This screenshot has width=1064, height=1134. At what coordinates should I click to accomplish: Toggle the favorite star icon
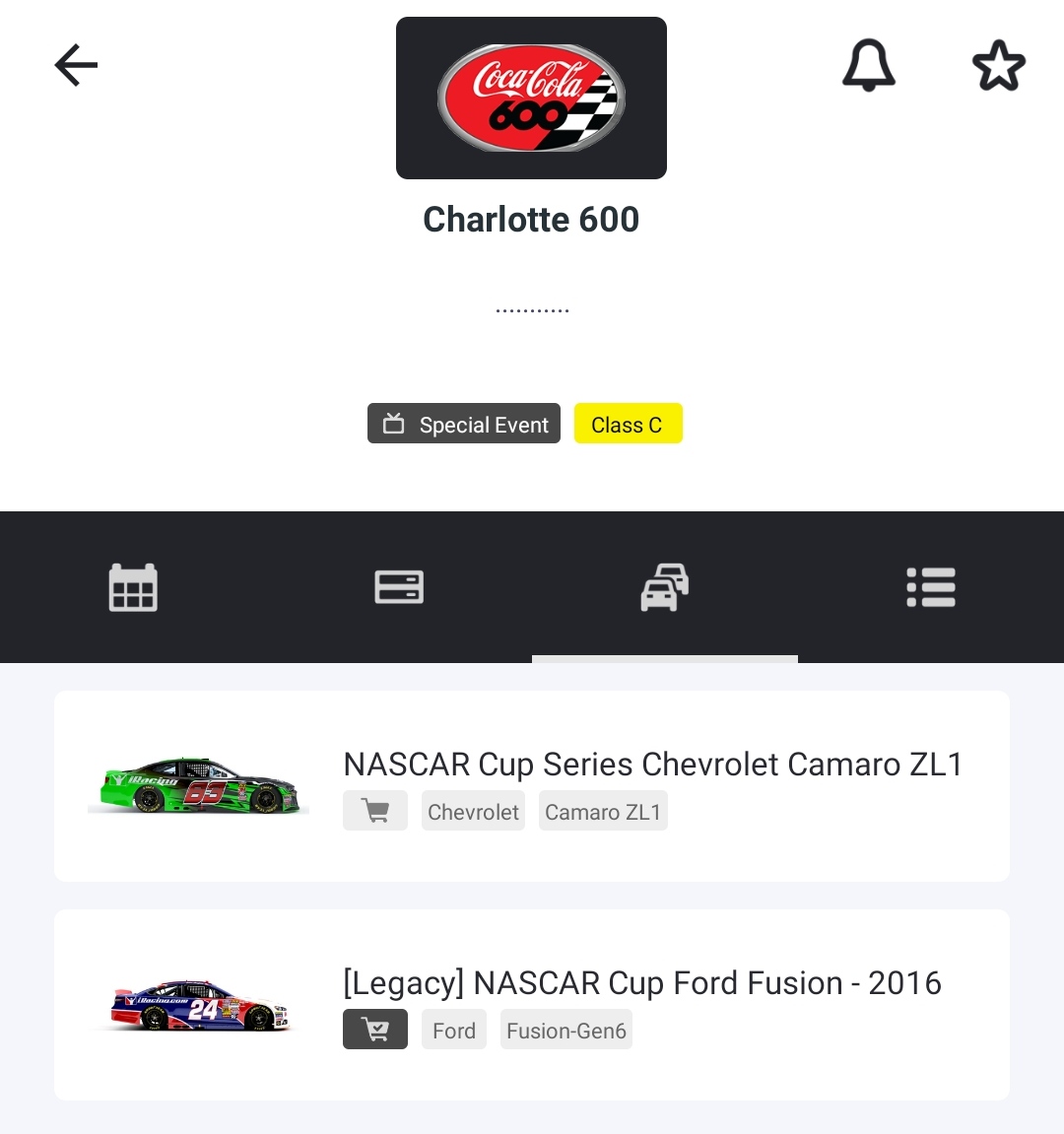999,66
